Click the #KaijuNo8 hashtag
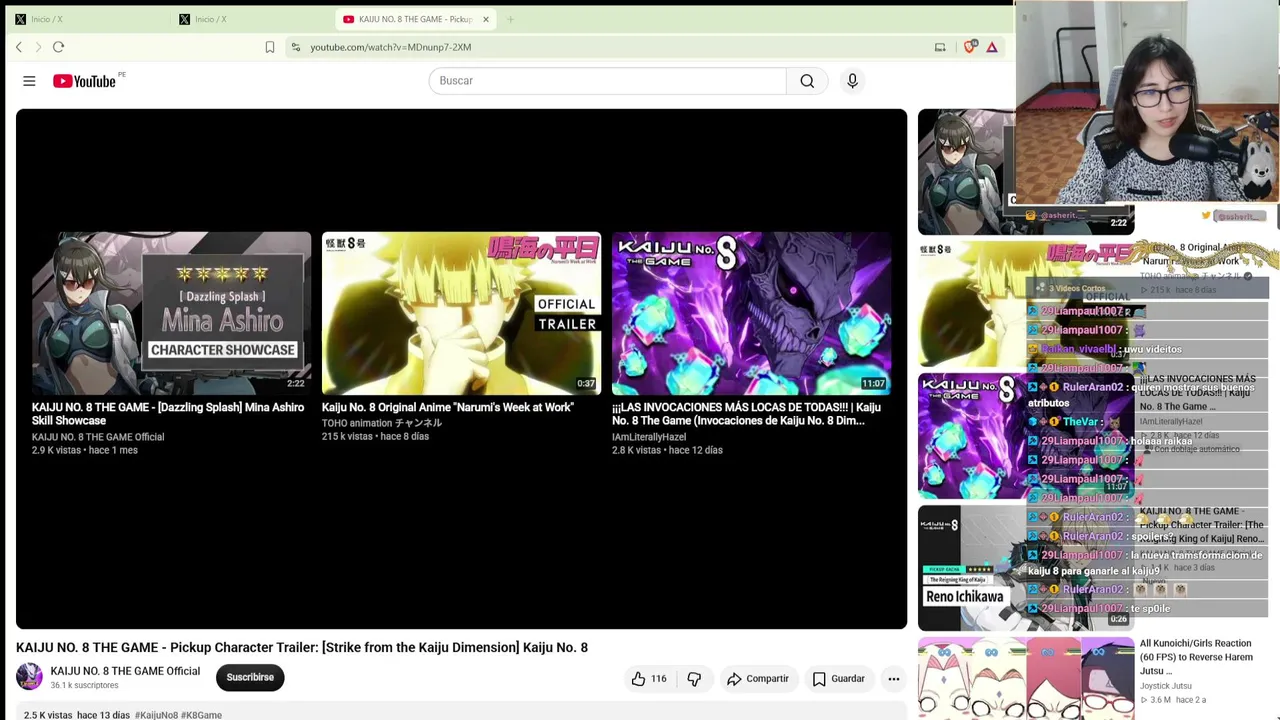 pos(156,715)
